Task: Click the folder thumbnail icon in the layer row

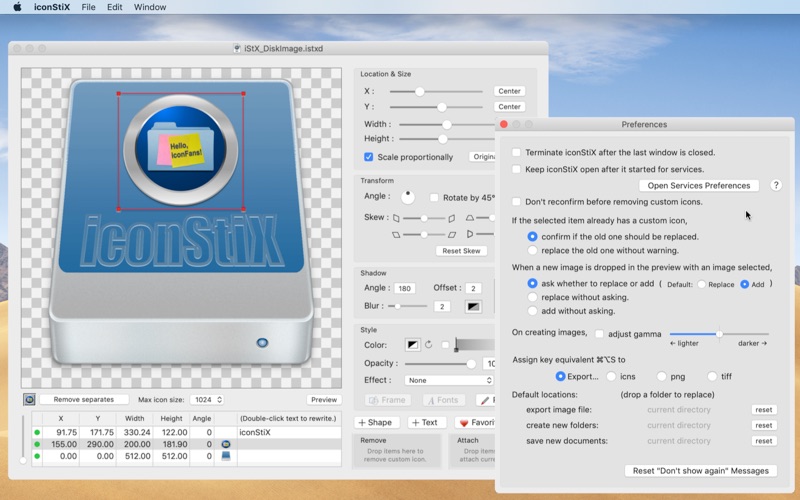Action: pyautogui.click(x=225, y=443)
